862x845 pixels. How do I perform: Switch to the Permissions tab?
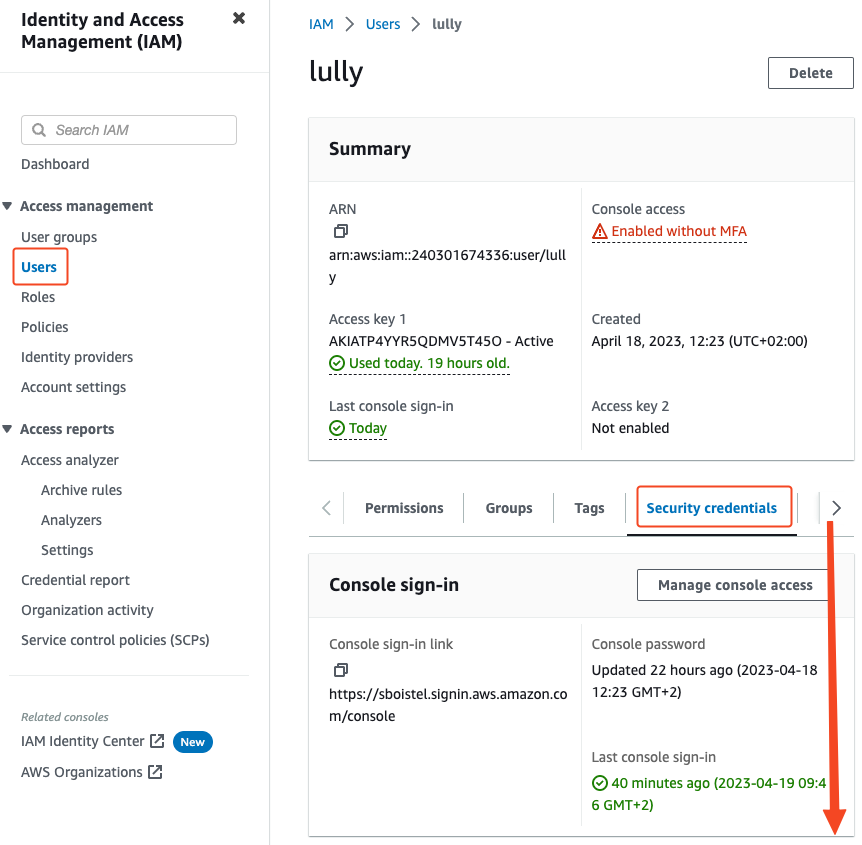point(404,508)
